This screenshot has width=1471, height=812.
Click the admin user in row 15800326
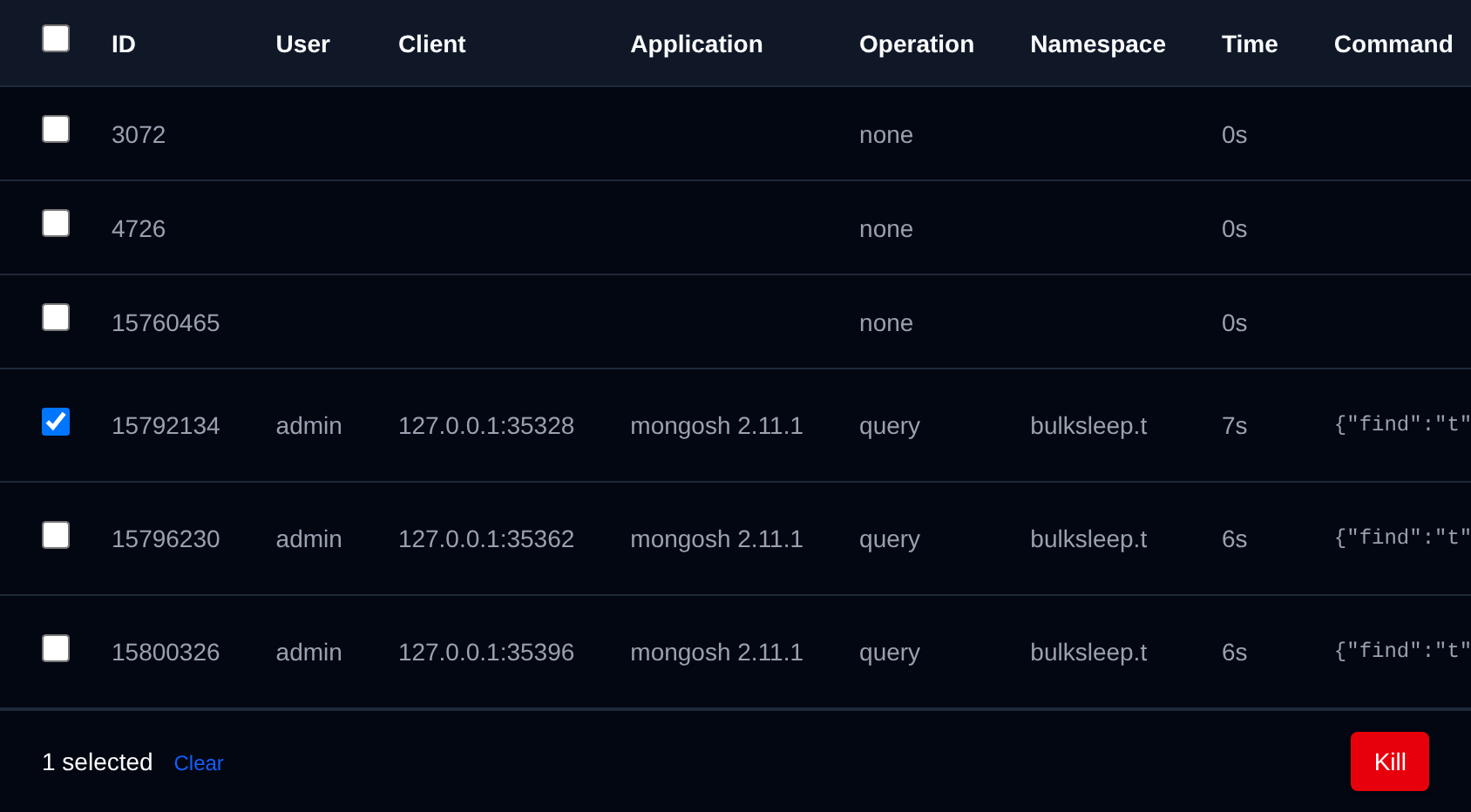click(x=308, y=653)
